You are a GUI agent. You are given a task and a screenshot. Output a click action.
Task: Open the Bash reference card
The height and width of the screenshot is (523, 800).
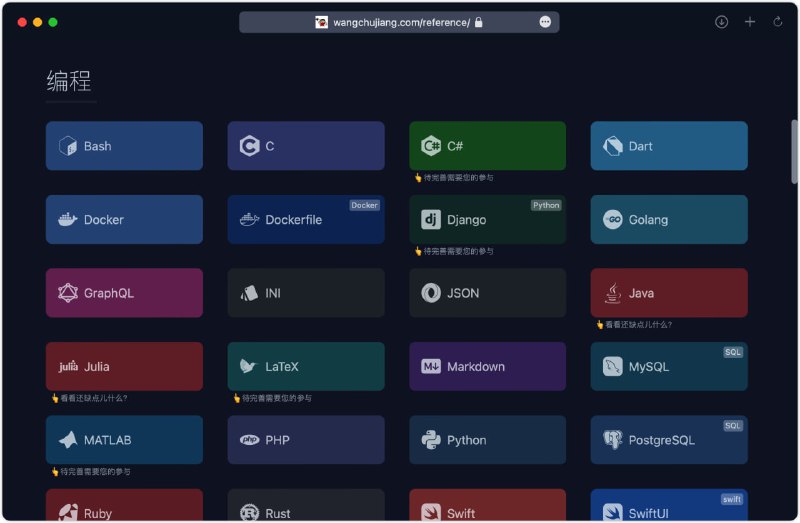click(124, 146)
